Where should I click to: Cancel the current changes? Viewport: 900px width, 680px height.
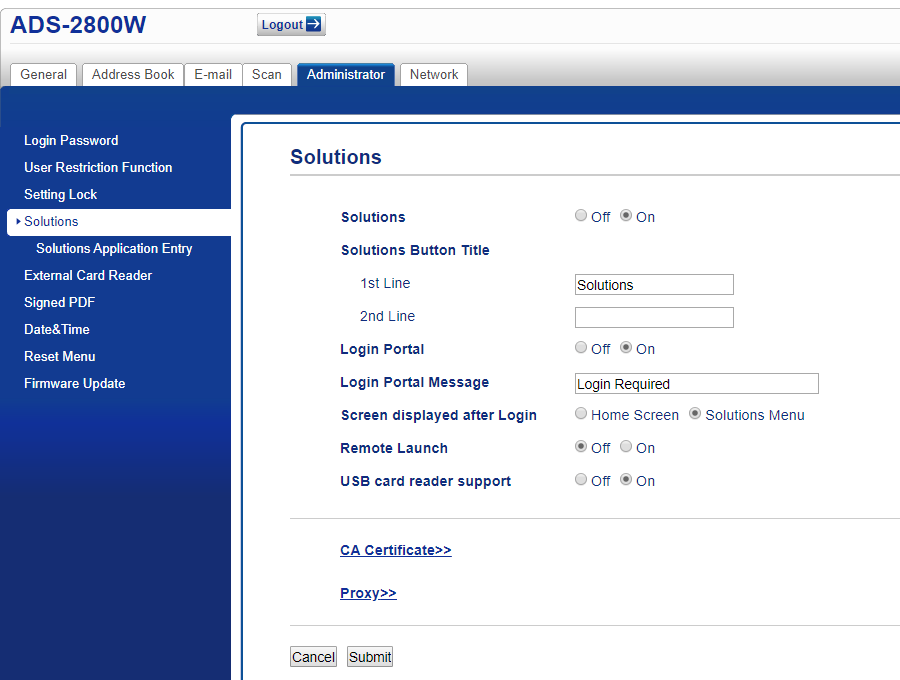313,656
